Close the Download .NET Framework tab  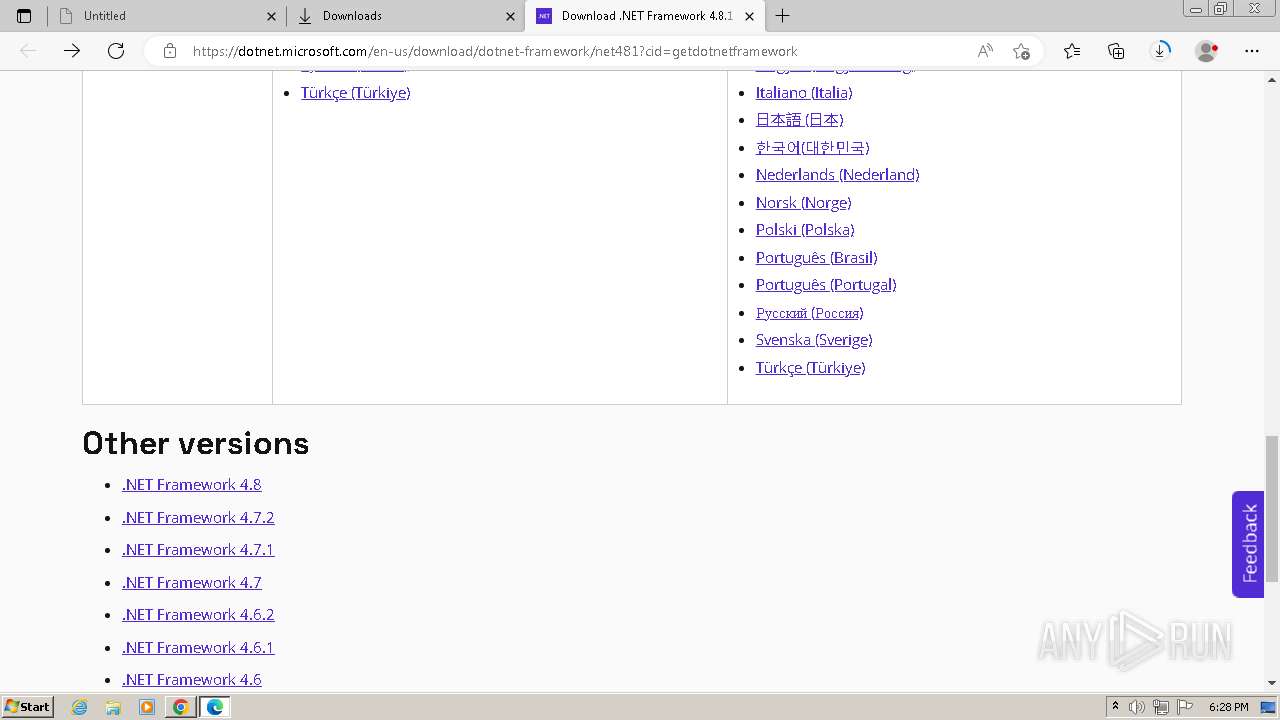(x=749, y=16)
